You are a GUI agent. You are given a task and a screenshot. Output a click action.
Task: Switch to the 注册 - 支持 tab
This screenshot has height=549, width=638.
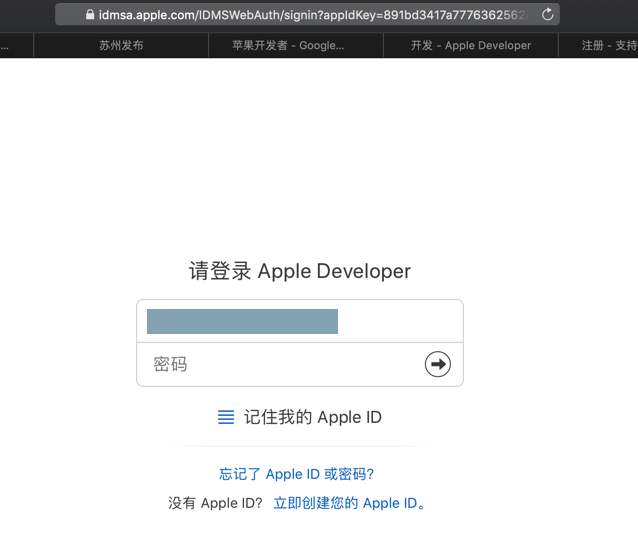click(x=599, y=45)
